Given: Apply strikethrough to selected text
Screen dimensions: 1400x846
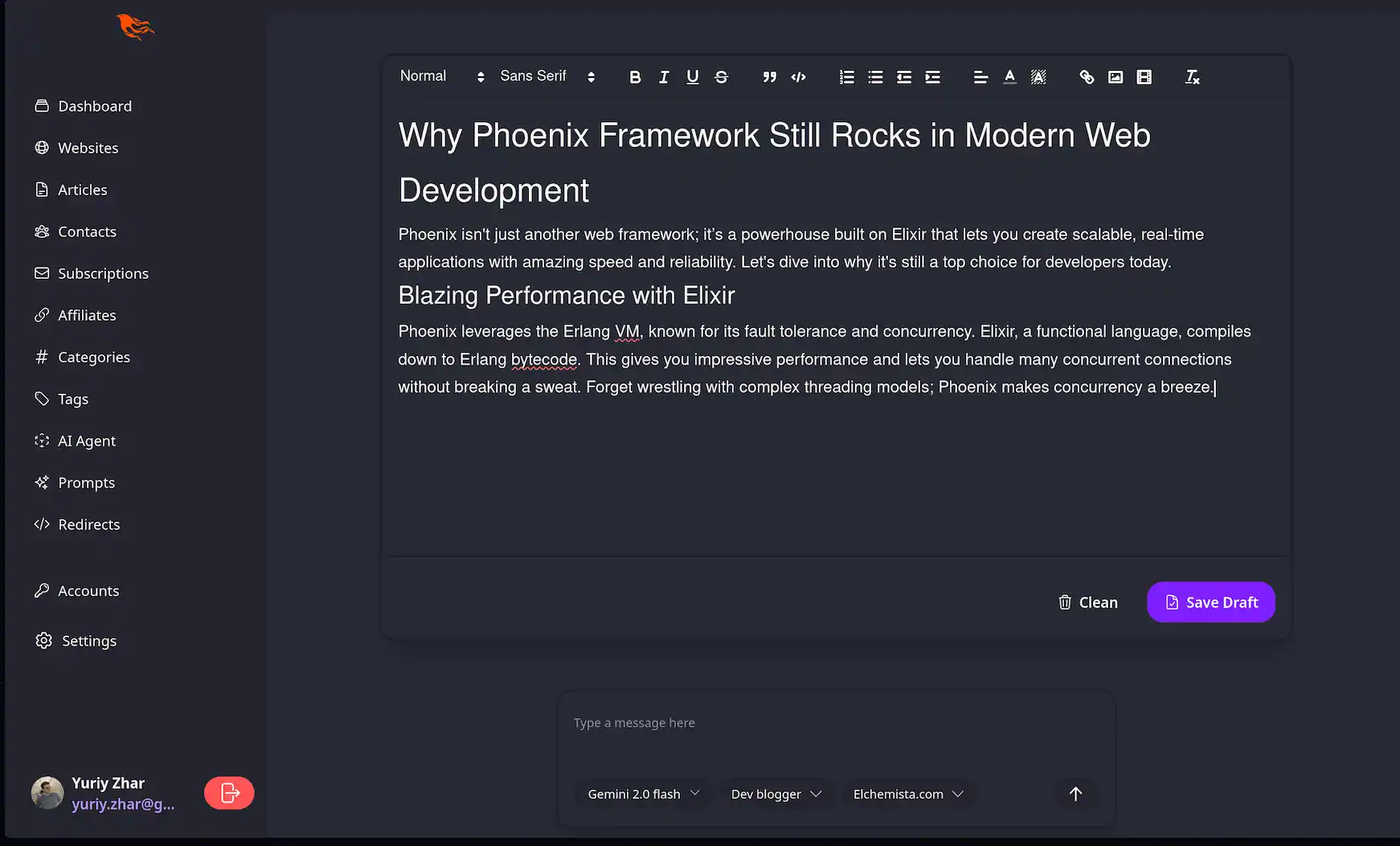Looking at the screenshot, I should pos(721,76).
